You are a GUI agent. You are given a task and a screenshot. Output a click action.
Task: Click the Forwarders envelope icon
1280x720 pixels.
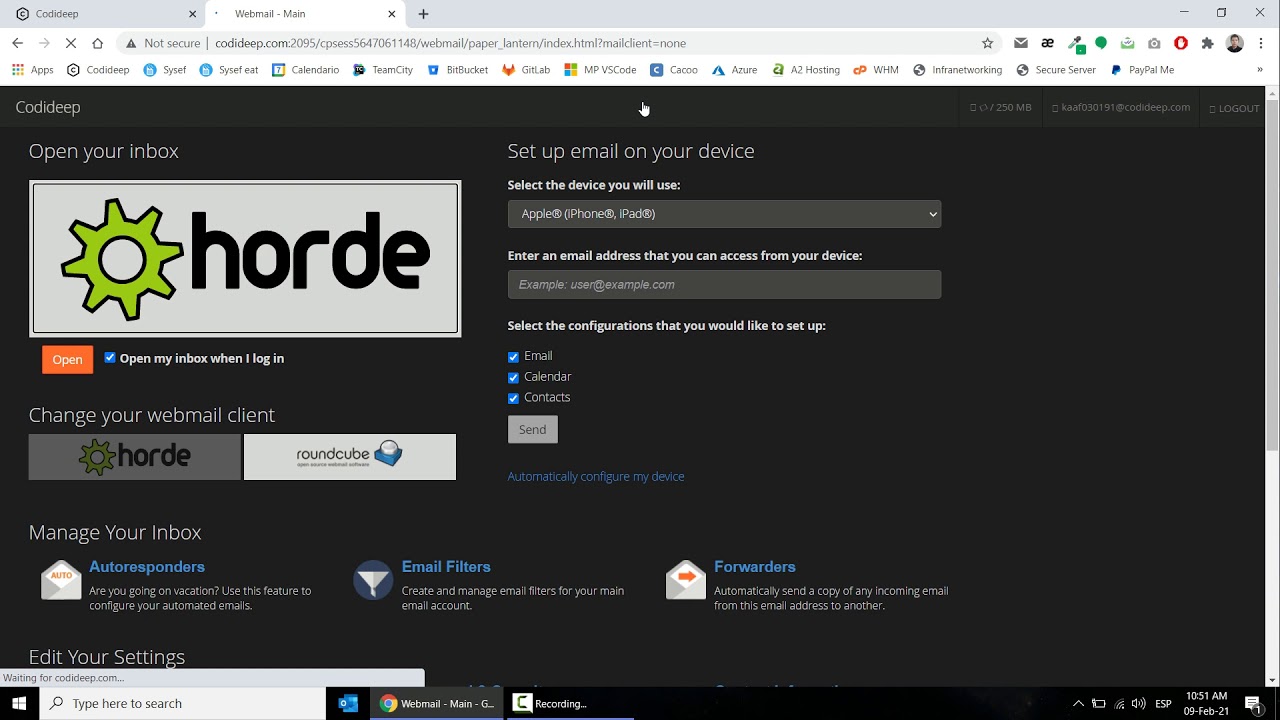pos(686,580)
